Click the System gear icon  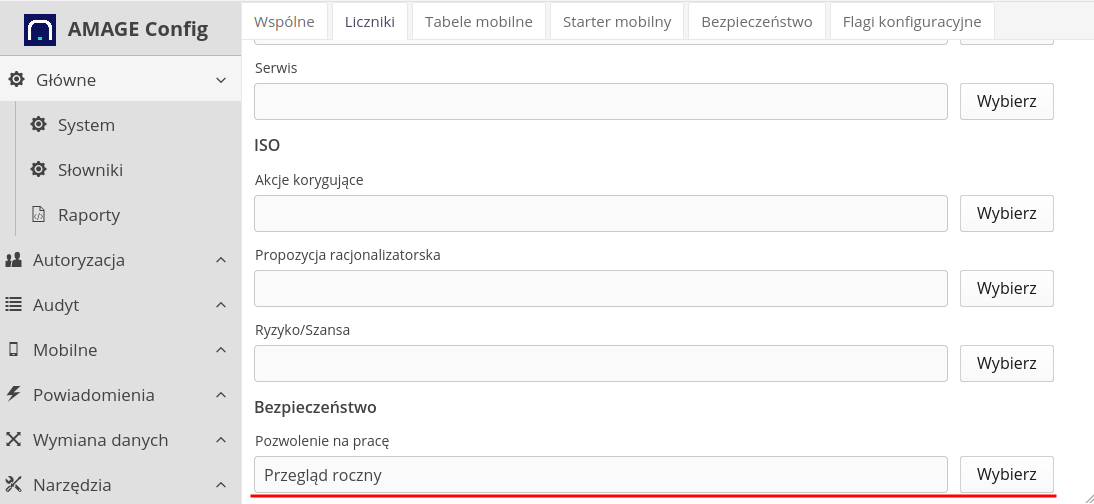tap(39, 125)
